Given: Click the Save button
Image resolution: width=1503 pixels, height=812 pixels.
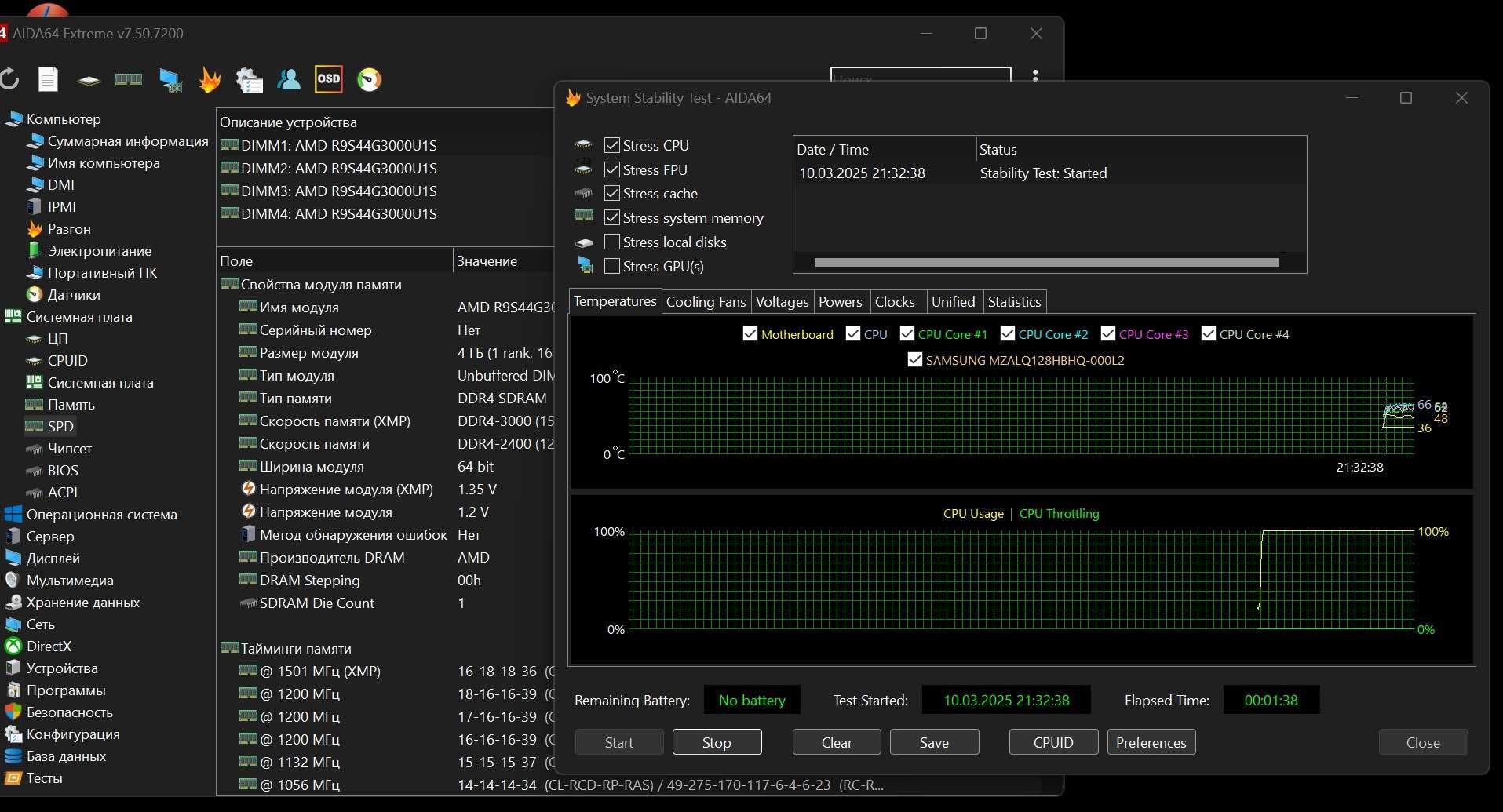Looking at the screenshot, I should [934, 742].
